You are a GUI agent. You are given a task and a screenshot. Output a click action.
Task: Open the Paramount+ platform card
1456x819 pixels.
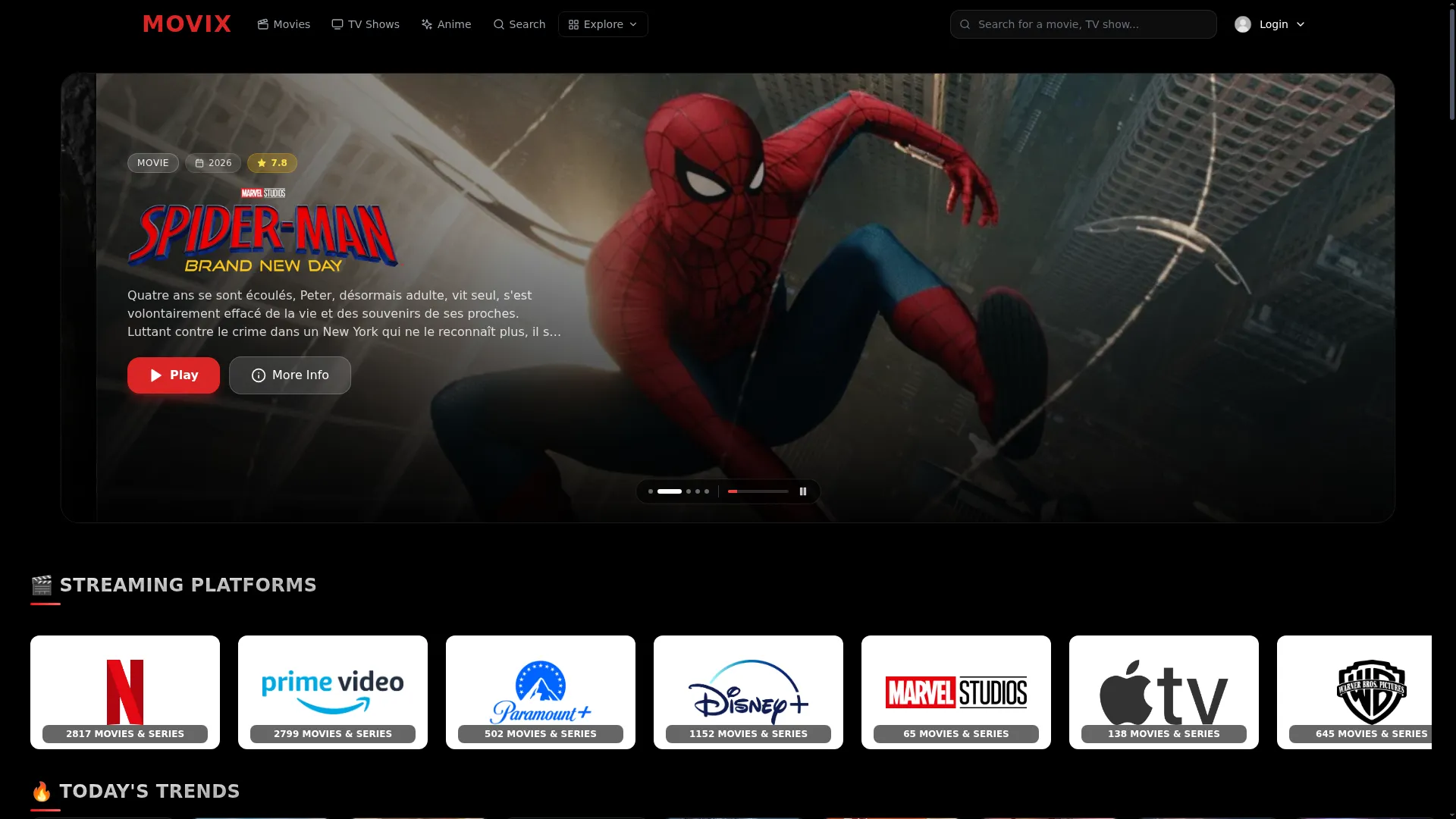click(541, 692)
